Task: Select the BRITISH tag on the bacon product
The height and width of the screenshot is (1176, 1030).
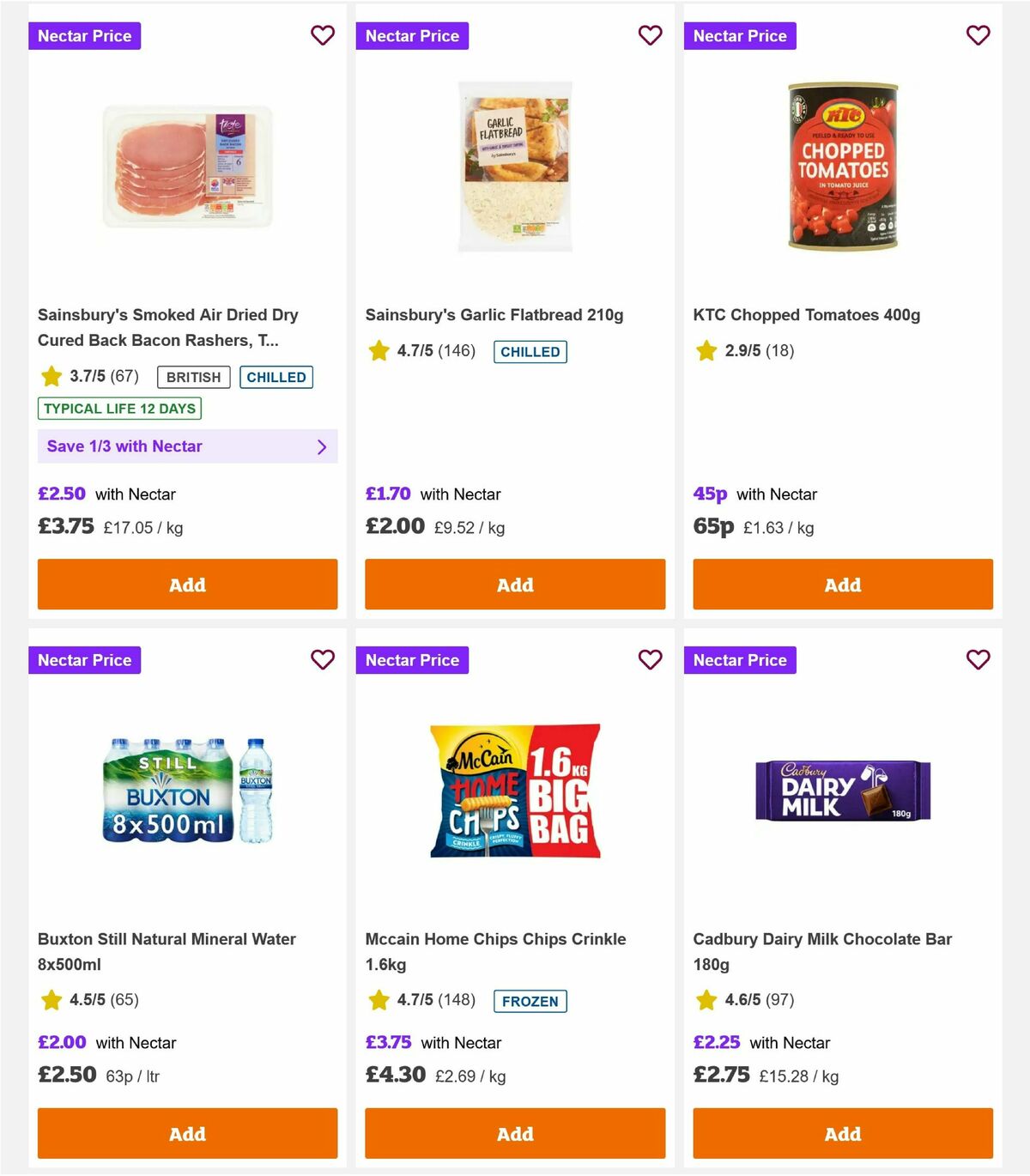Action: (192, 377)
